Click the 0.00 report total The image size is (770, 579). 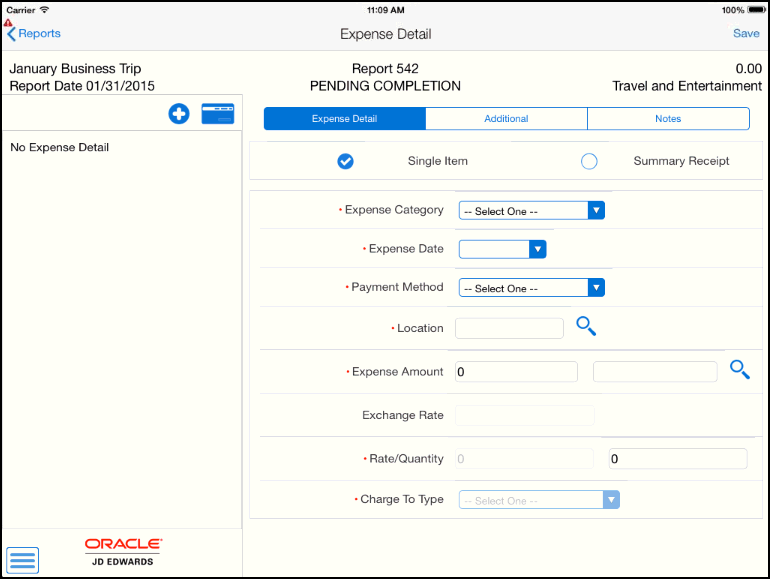point(748,68)
